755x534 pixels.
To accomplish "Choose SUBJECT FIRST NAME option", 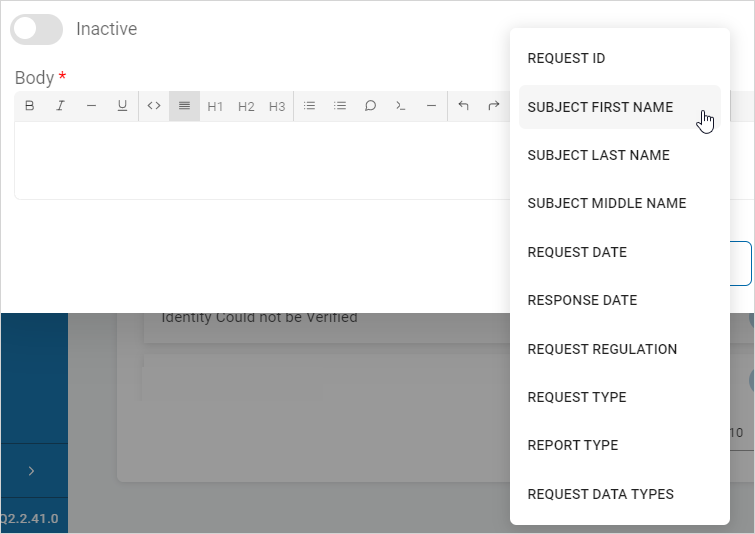I will point(600,107).
